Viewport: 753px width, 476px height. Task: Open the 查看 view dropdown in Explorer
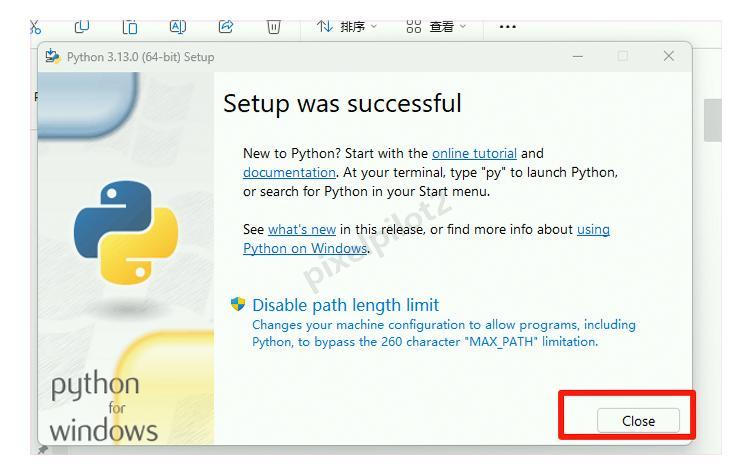click(x=436, y=27)
